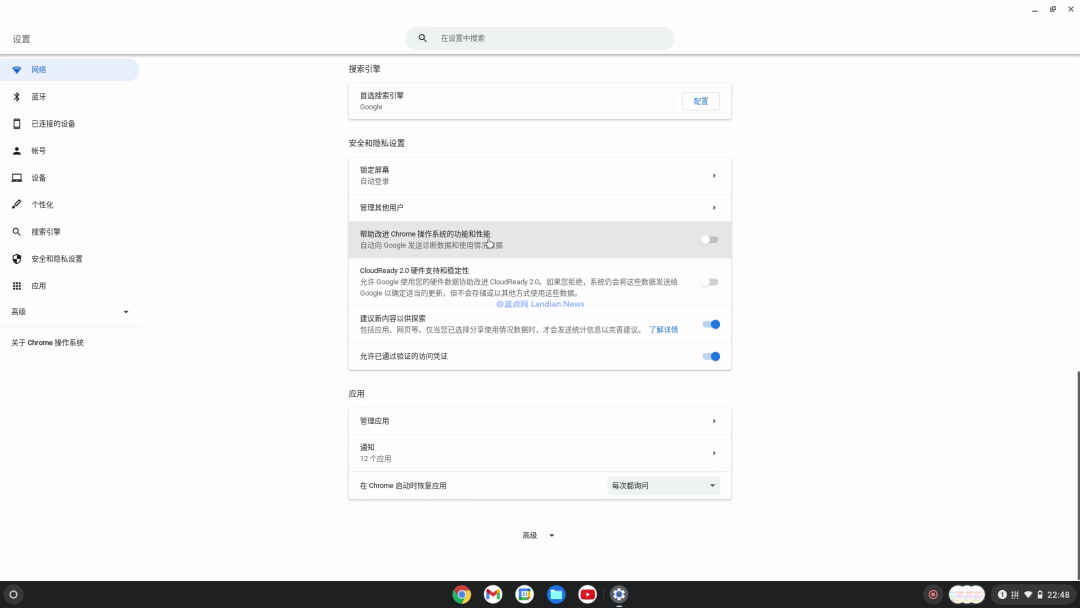This screenshot has width=1080, height=608.
Task: Disable the 建议新内容以供探索 switch
Action: click(710, 324)
